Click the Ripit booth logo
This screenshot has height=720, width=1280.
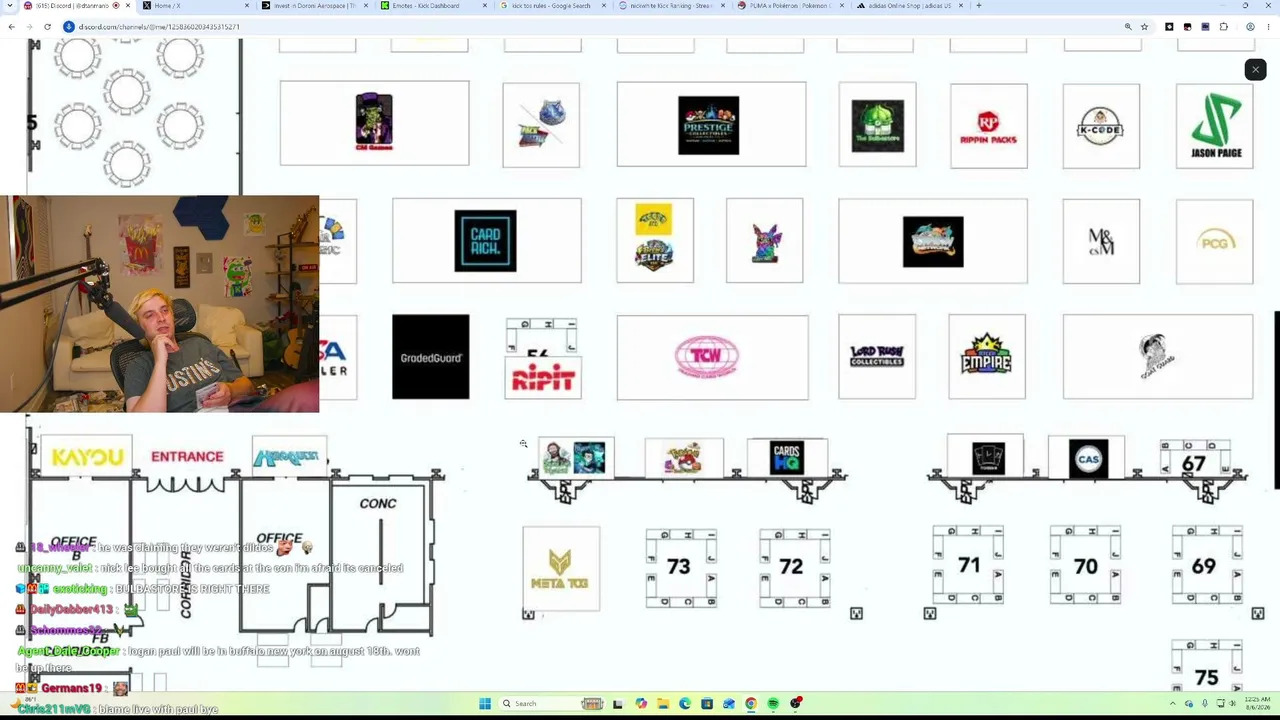(543, 379)
